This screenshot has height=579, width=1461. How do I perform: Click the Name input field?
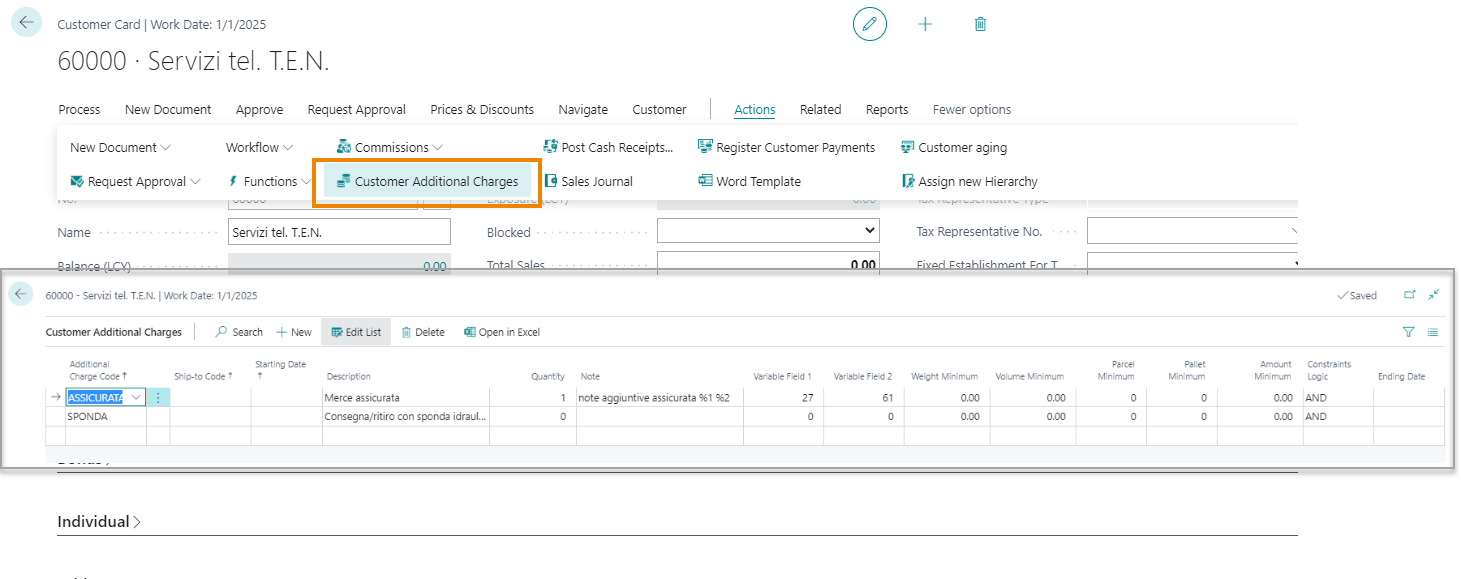tap(339, 232)
